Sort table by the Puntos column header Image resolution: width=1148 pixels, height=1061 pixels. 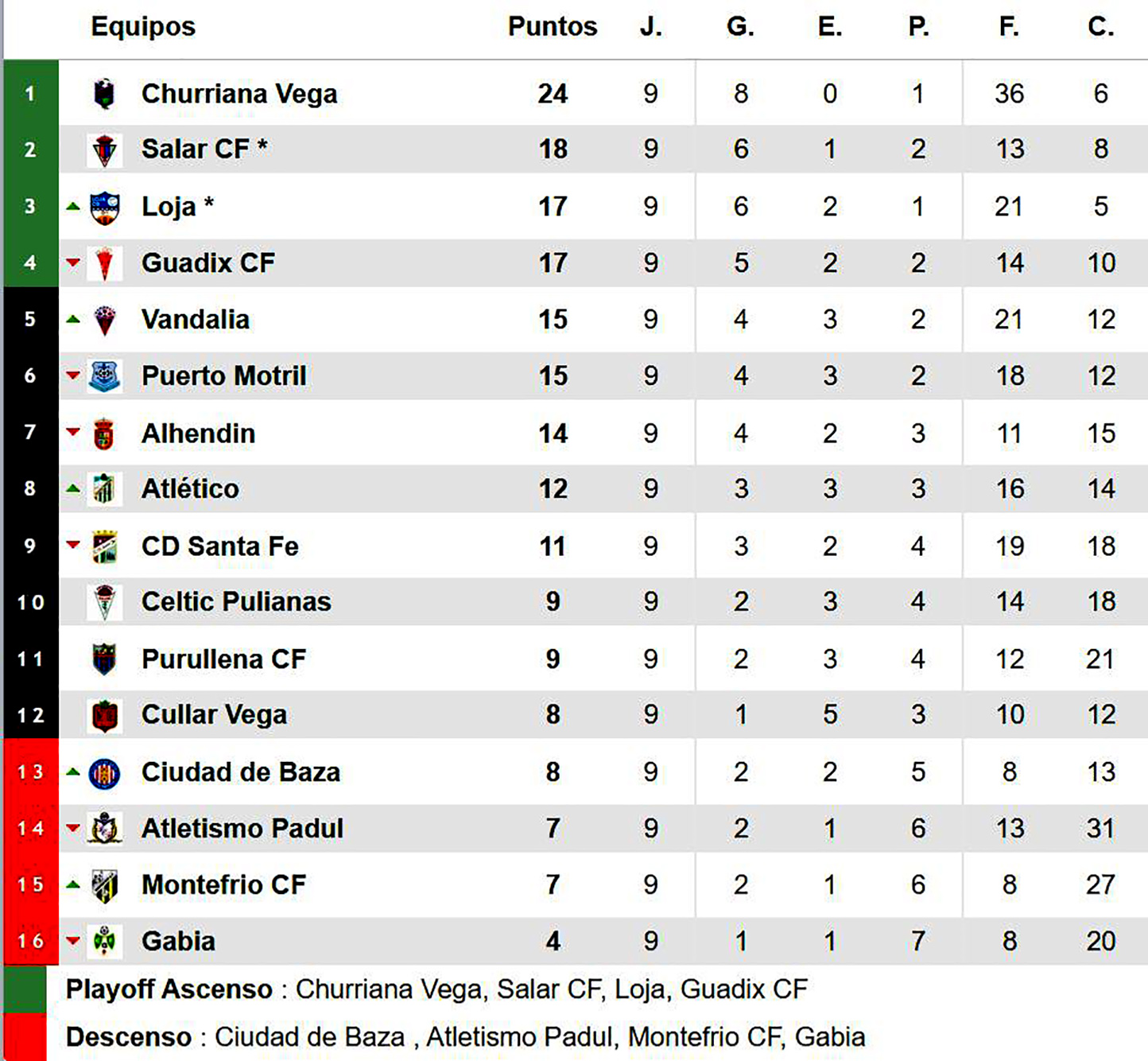click(553, 26)
